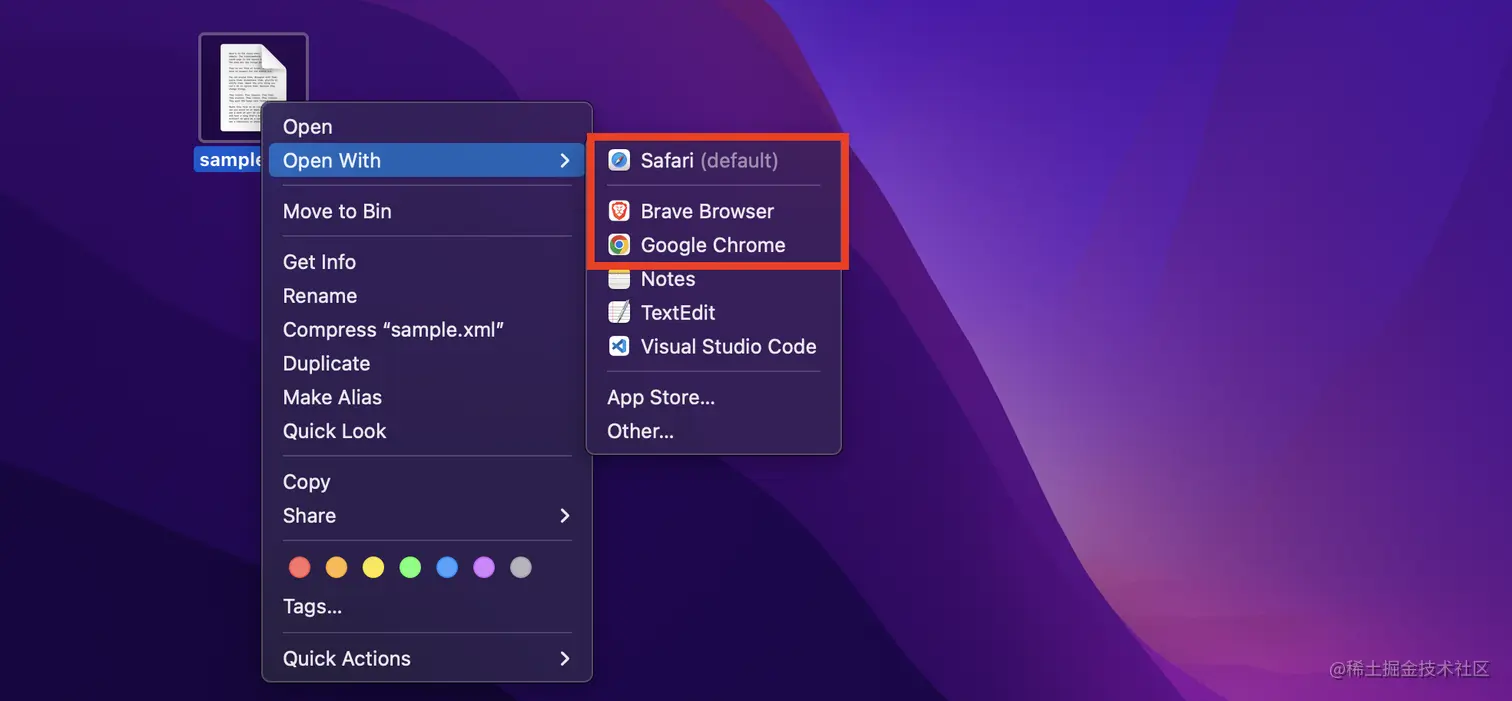Expand the Share submenu chevron
Viewport: 1512px width, 701px height.
(565, 516)
